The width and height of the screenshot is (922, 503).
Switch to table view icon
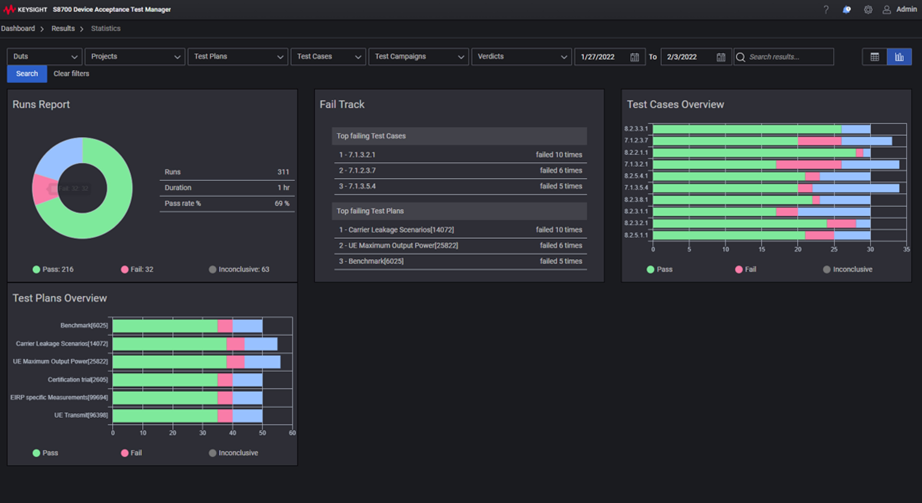875,57
